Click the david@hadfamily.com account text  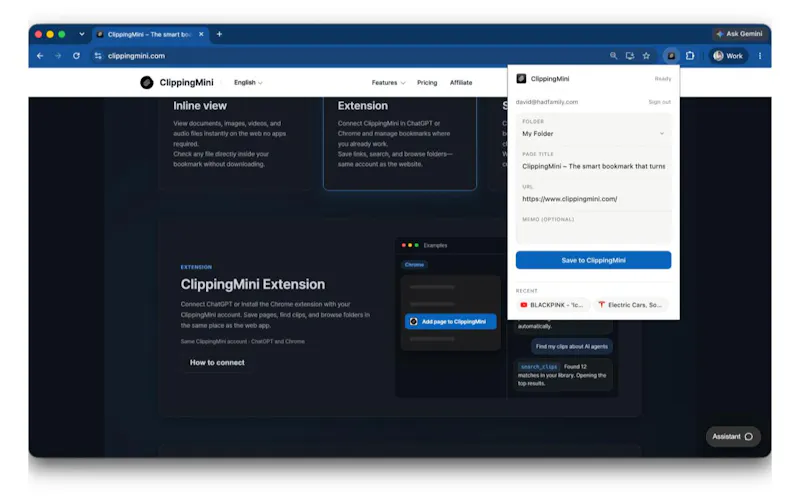(x=547, y=102)
